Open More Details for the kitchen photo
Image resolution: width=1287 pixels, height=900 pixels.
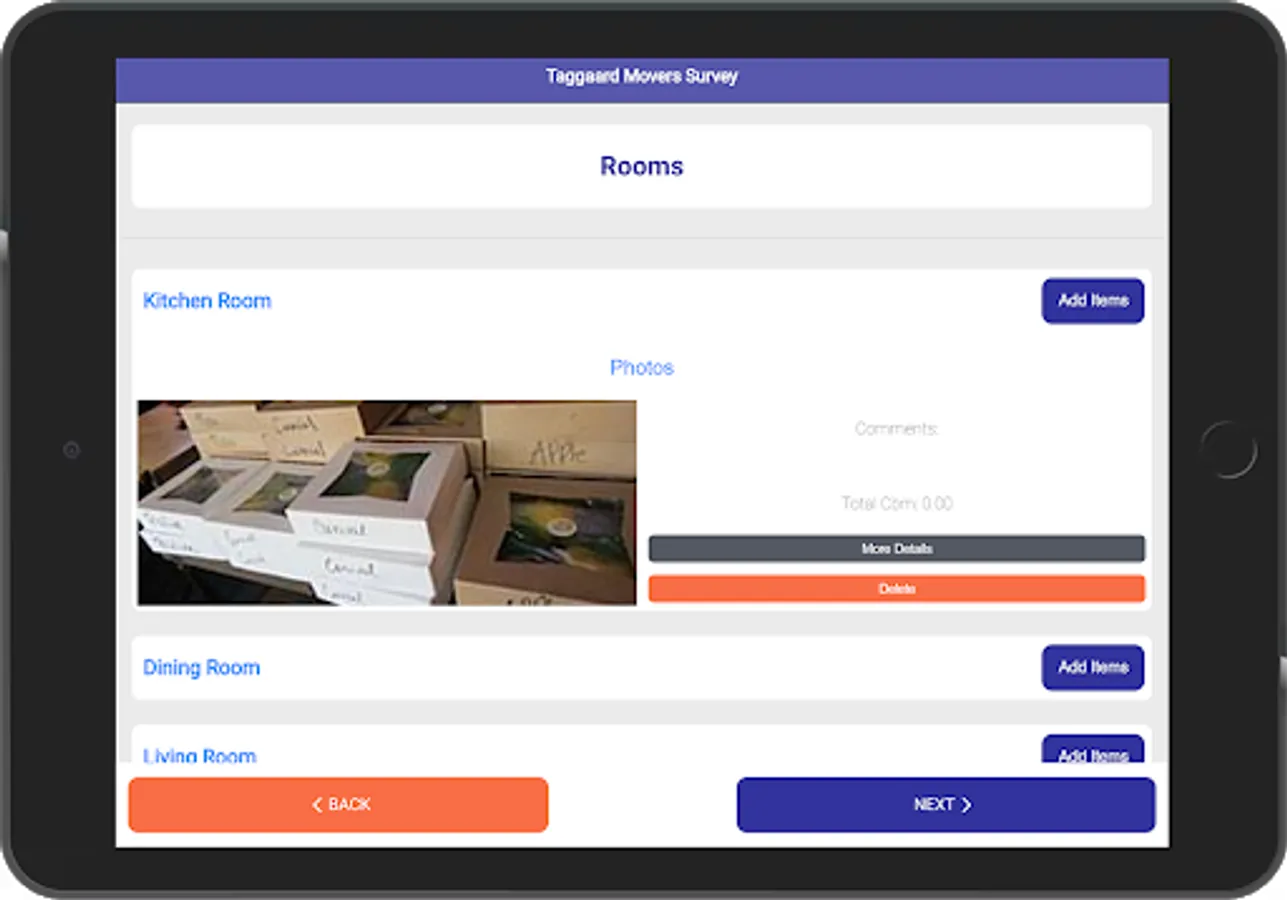point(896,549)
